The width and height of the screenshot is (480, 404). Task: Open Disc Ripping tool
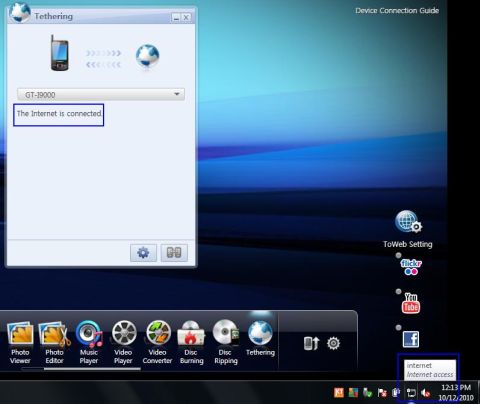tap(226, 343)
